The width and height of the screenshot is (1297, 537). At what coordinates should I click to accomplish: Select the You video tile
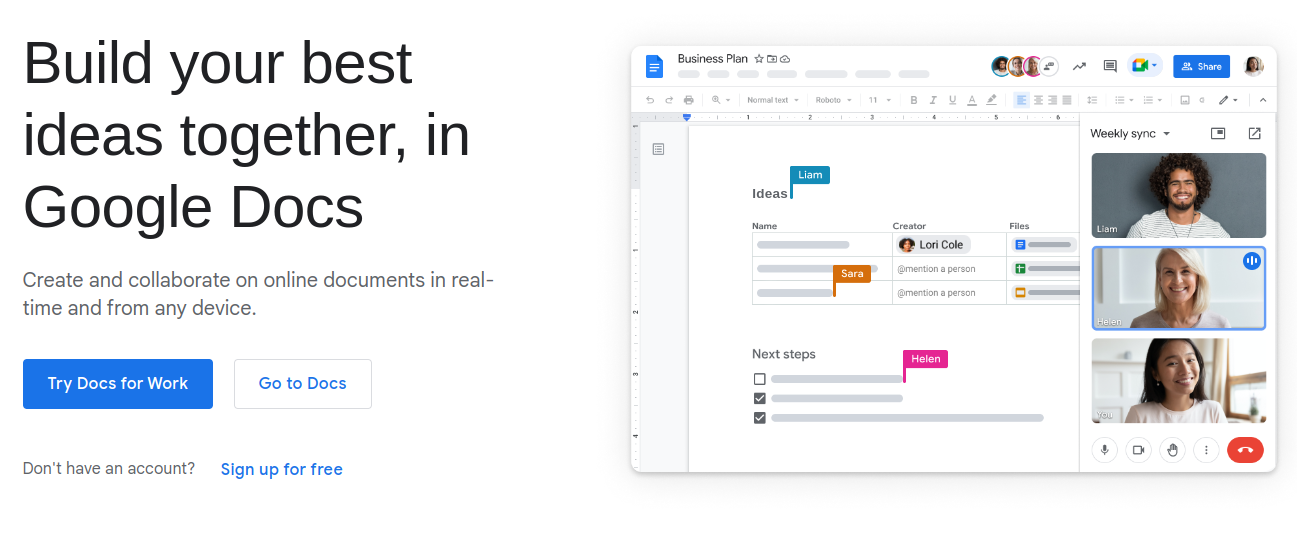[1178, 380]
